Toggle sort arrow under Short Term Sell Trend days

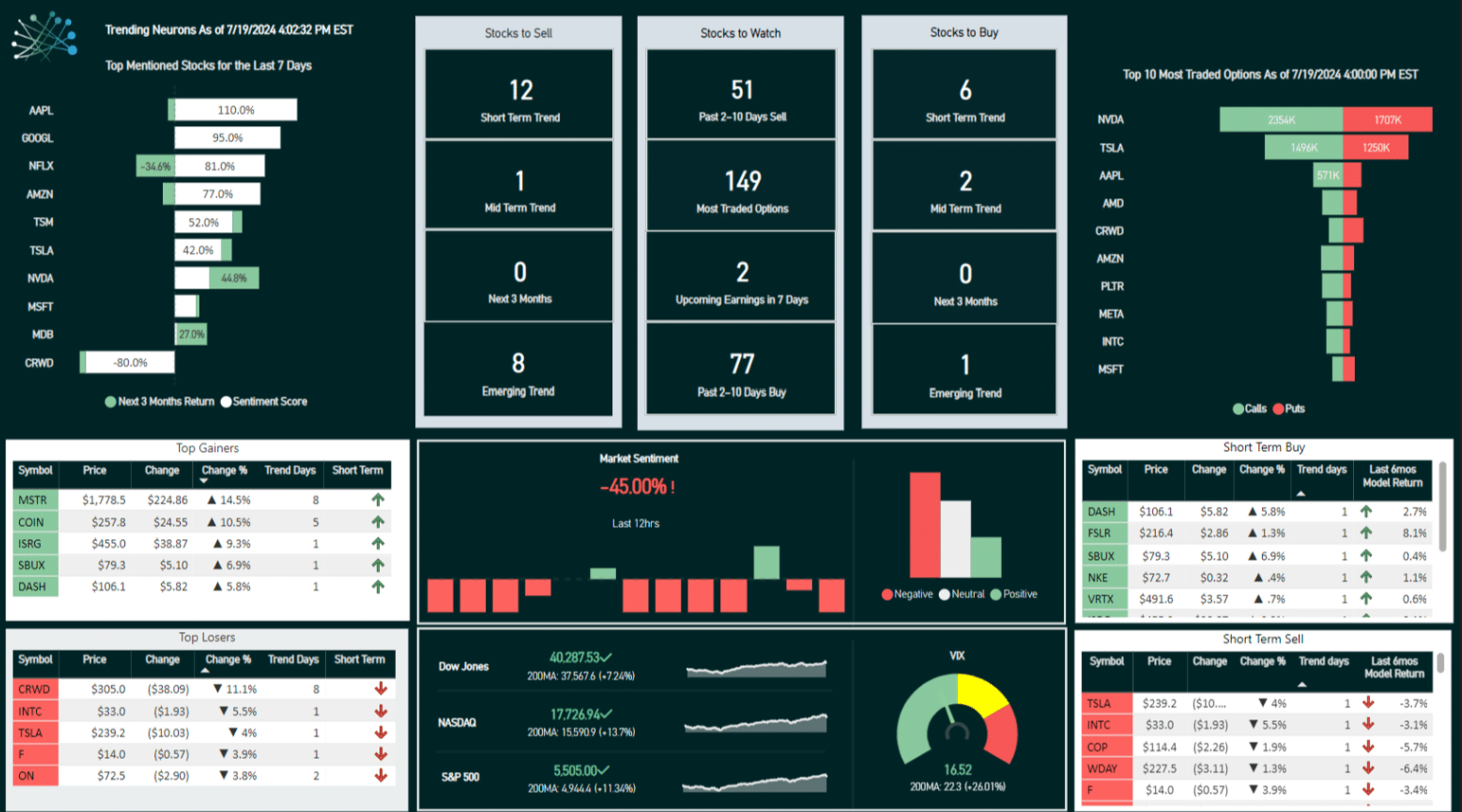1303,684
